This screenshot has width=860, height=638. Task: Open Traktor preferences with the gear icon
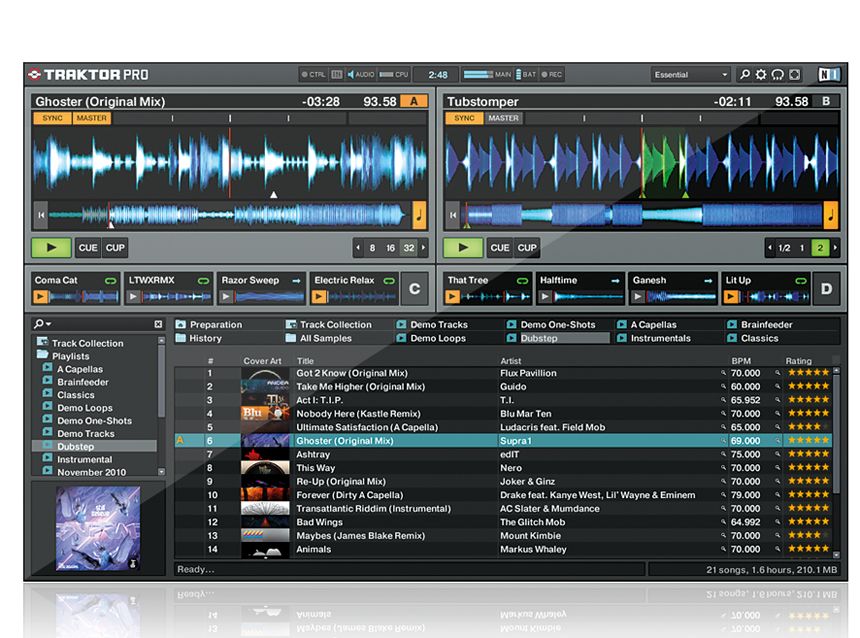tap(761, 74)
